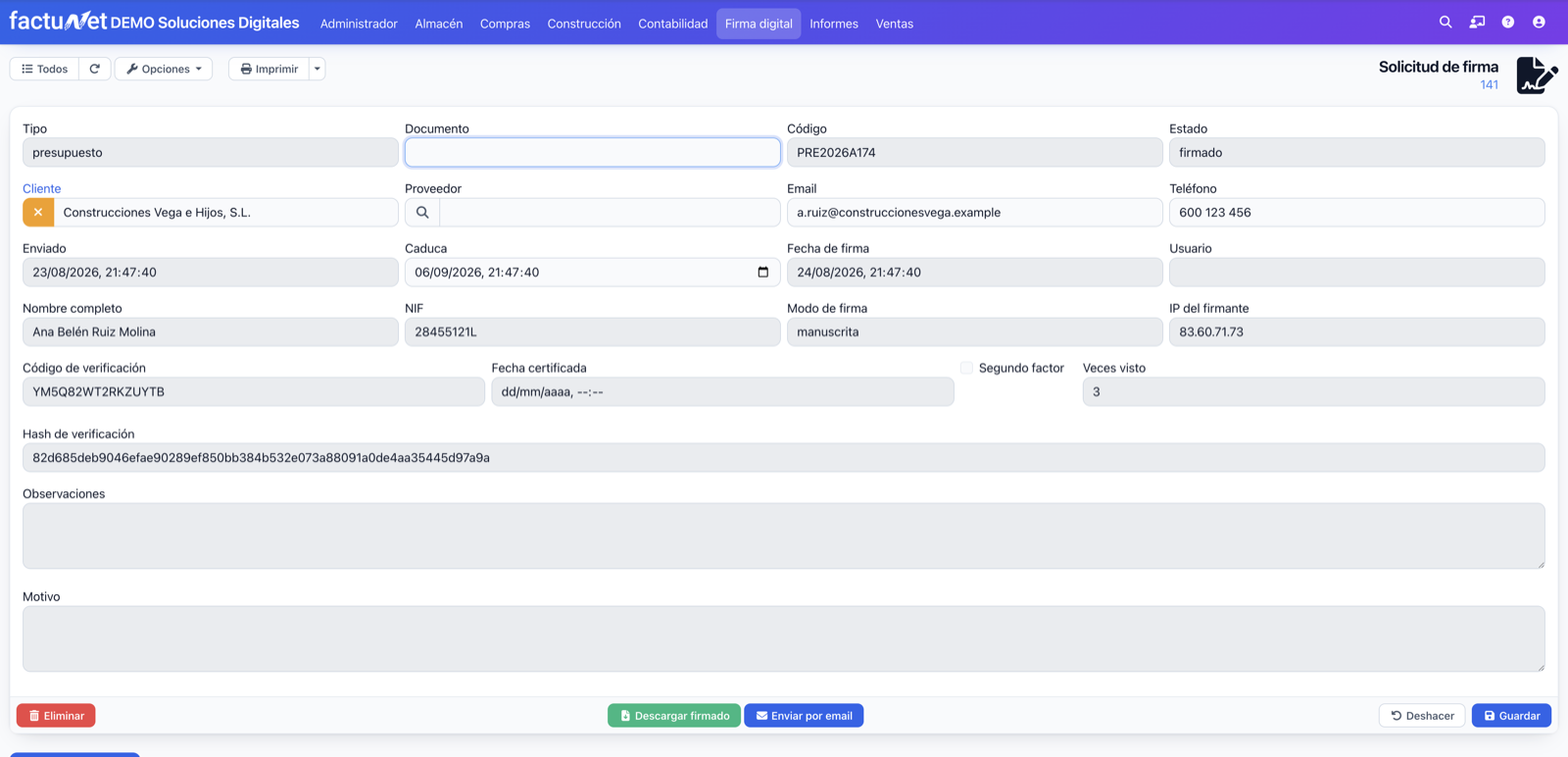Click the Hash de verificación field
Image resolution: width=1568 pixels, height=757 pixels.
pos(784,458)
